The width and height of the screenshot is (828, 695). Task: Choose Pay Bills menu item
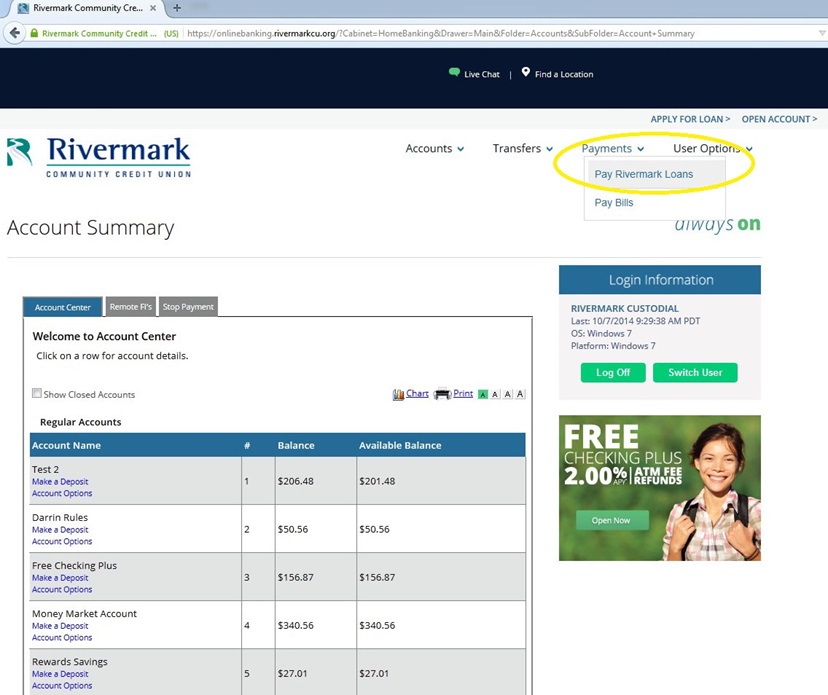pyautogui.click(x=614, y=203)
